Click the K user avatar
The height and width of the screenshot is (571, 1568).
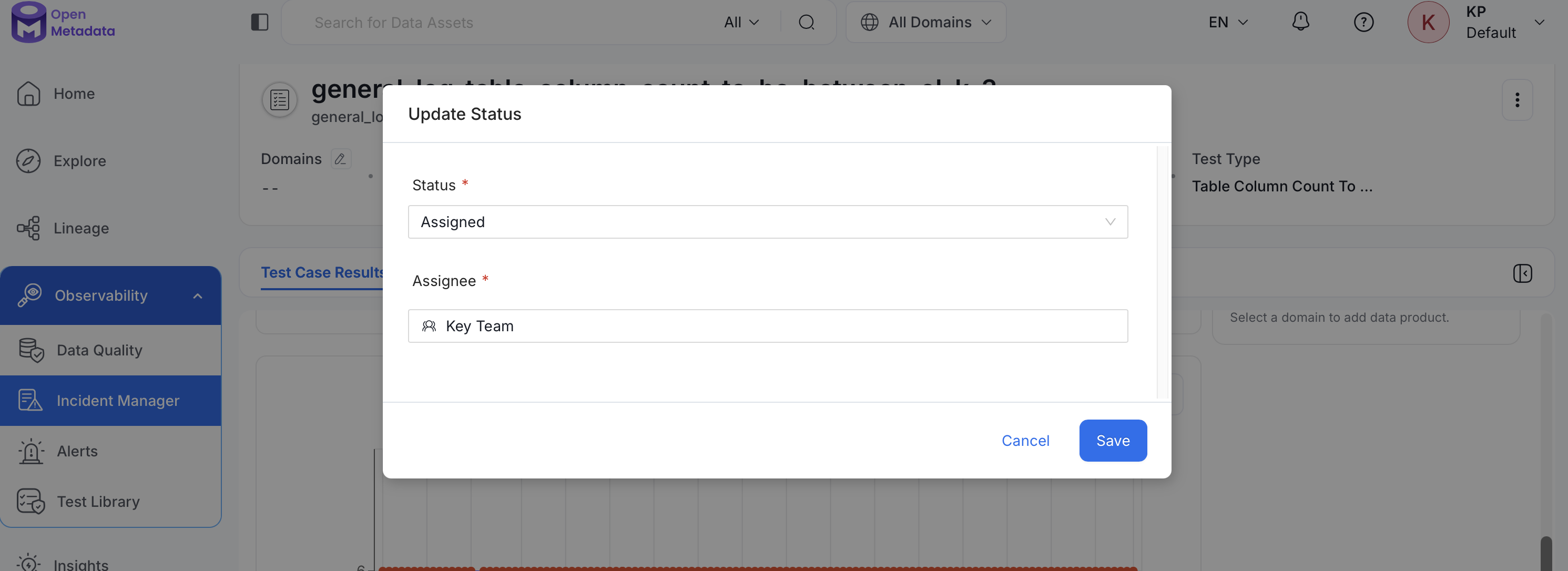pos(1428,23)
